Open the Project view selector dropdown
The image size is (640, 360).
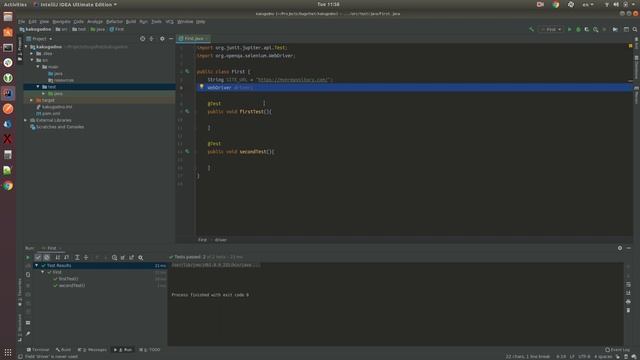pos(40,39)
